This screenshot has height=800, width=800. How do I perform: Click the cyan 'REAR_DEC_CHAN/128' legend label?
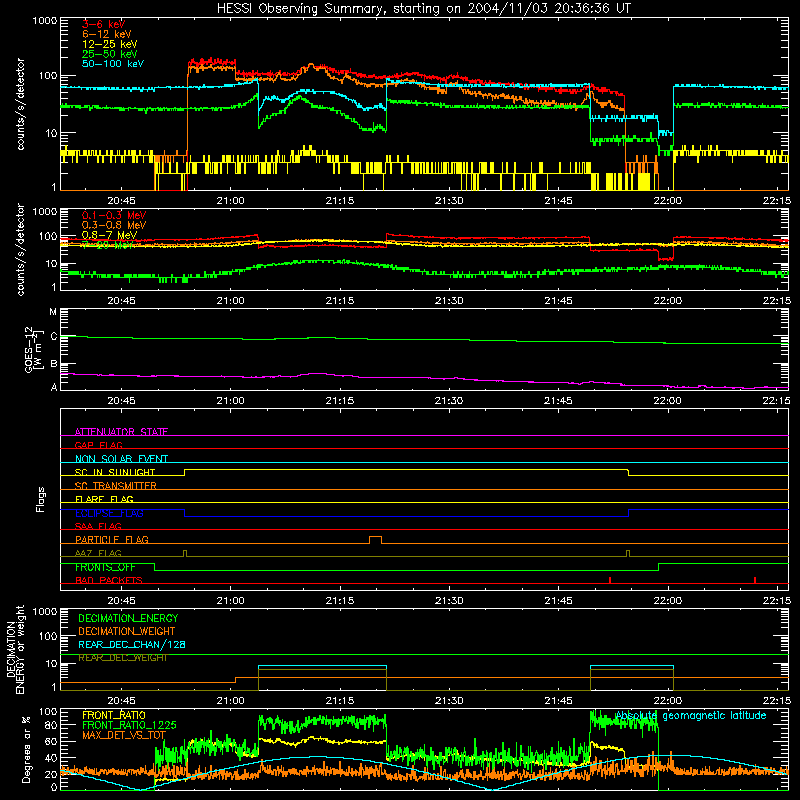[x=132, y=644]
